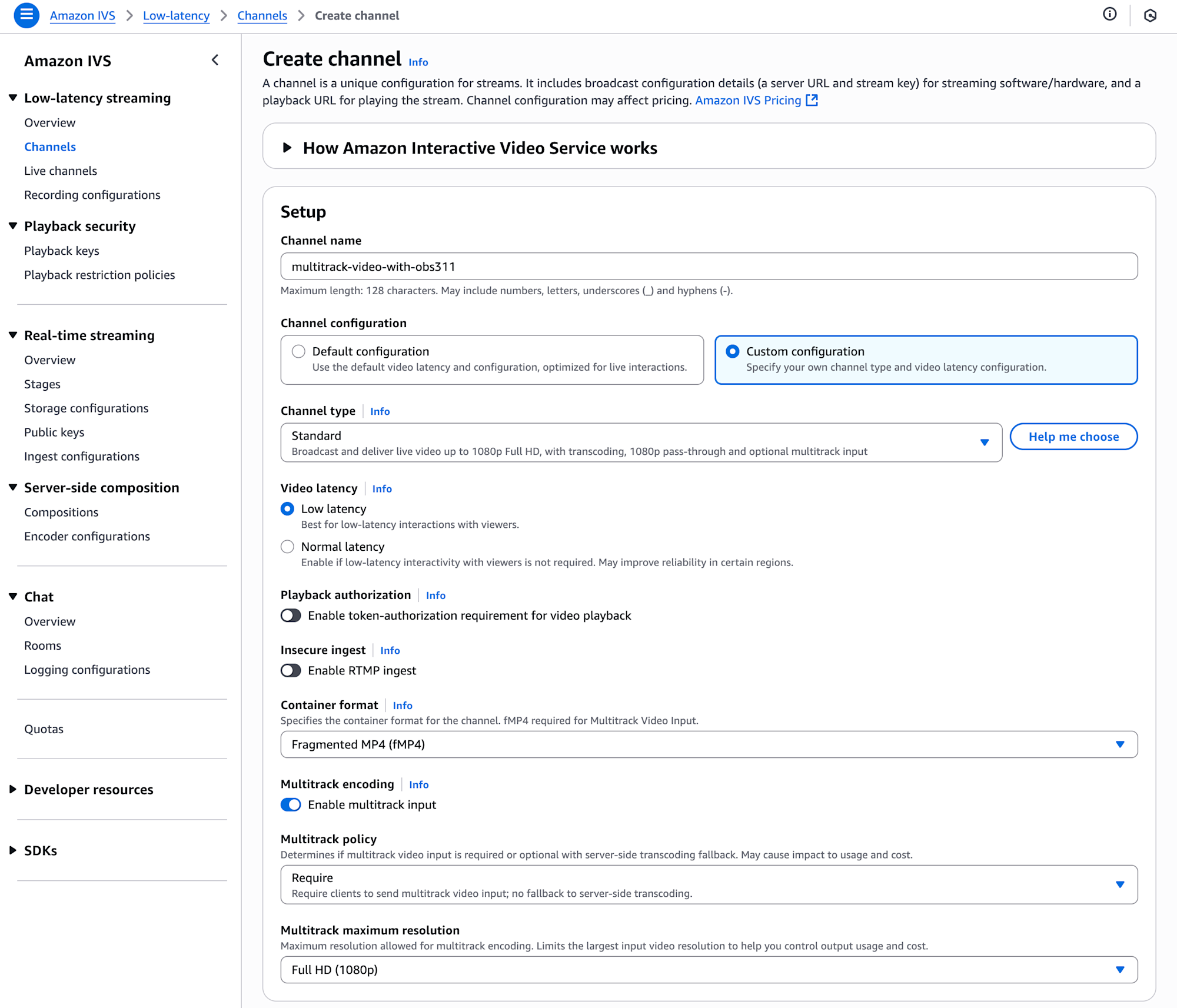Open the Container format dropdown
Viewport: 1177px width, 1008px height.
point(709,744)
